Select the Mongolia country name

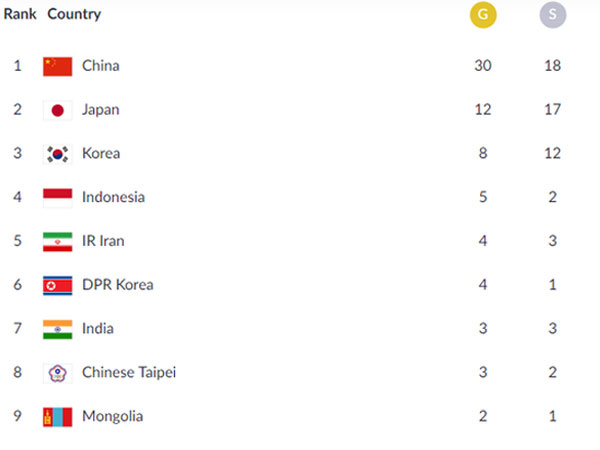(x=112, y=416)
